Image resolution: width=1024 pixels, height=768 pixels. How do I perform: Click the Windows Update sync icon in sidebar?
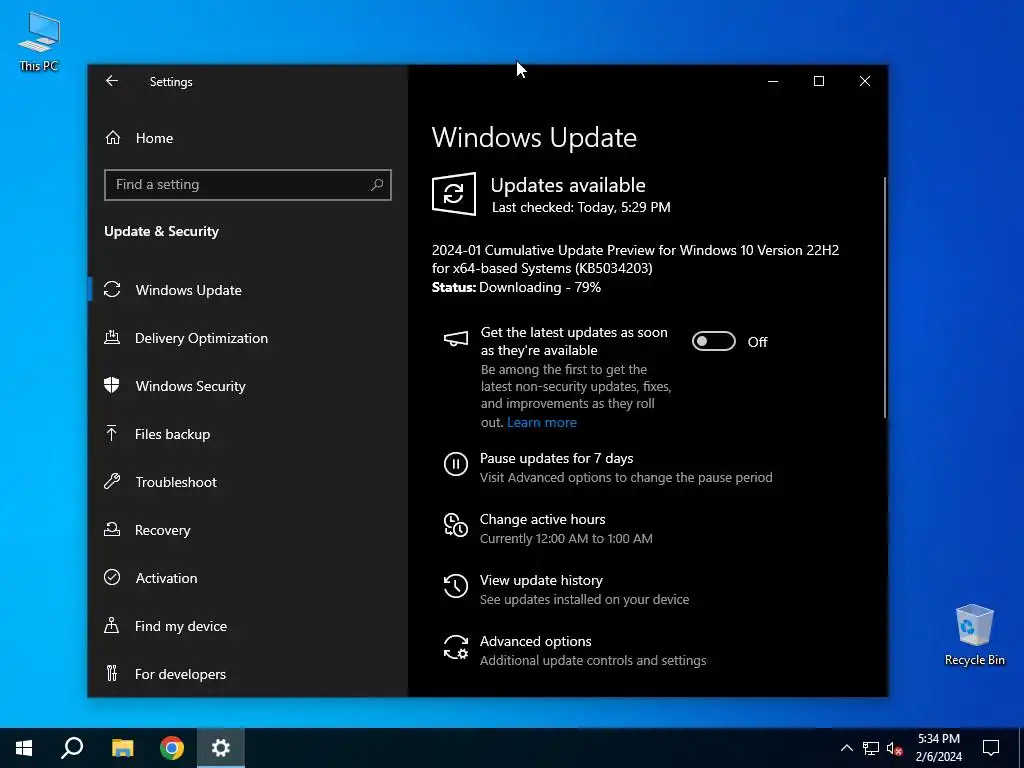(112, 289)
